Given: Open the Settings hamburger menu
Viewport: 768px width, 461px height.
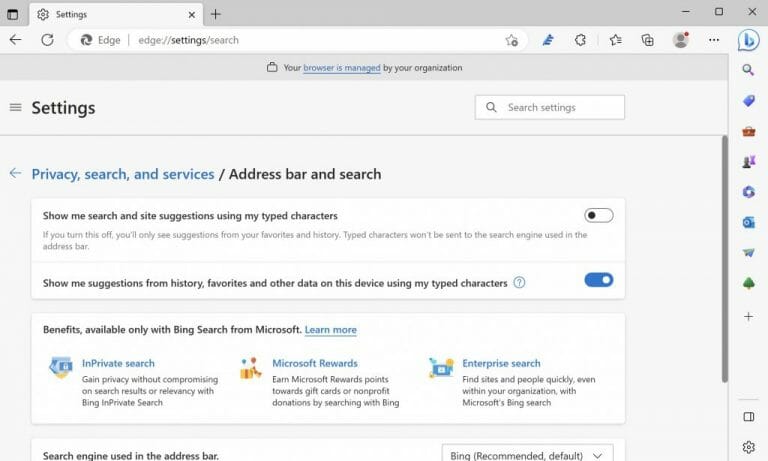Looking at the screenshot, I should click(16, 107).
